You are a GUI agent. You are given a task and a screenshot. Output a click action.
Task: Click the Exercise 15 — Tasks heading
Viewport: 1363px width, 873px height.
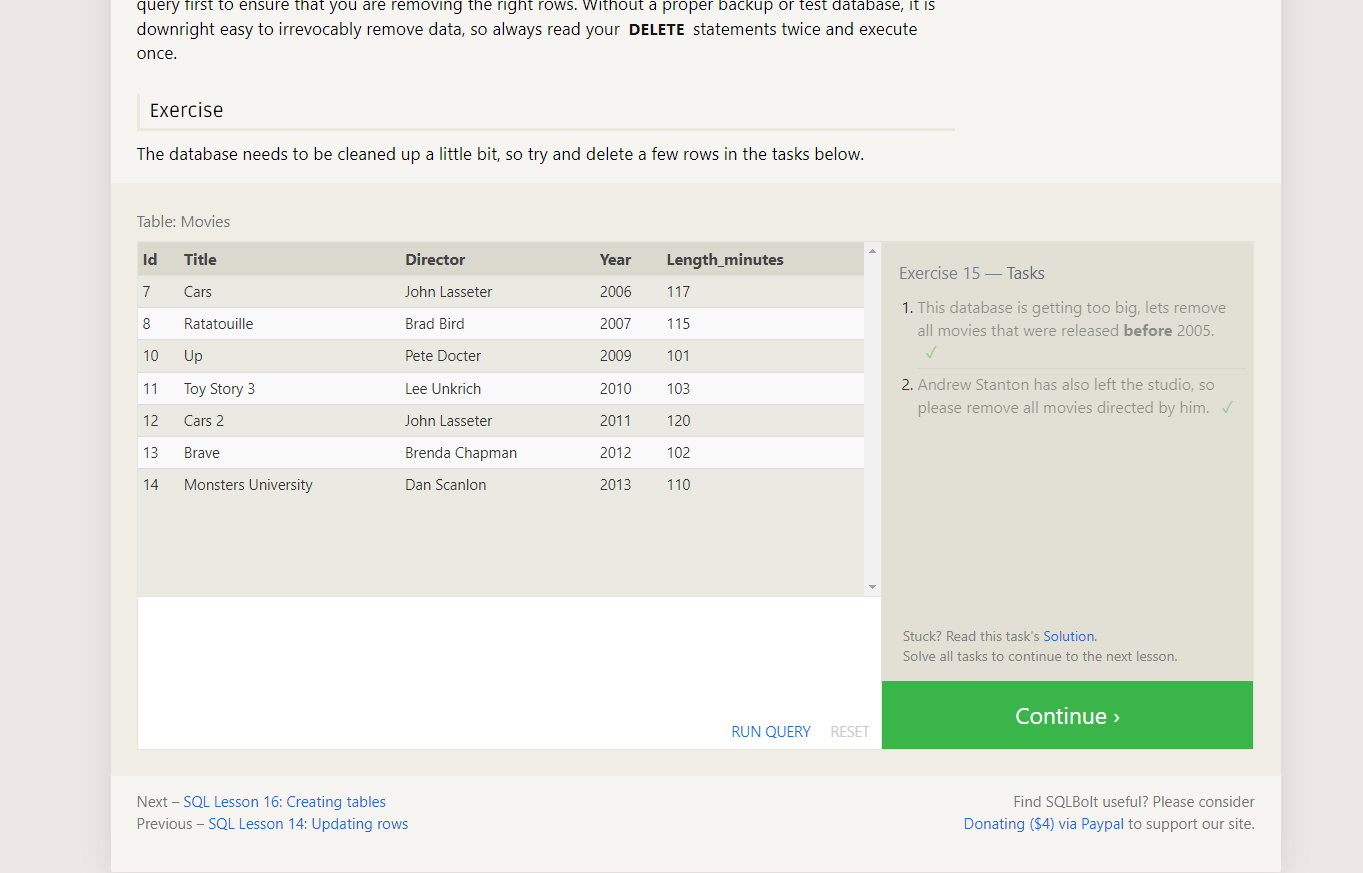[972, 273]
